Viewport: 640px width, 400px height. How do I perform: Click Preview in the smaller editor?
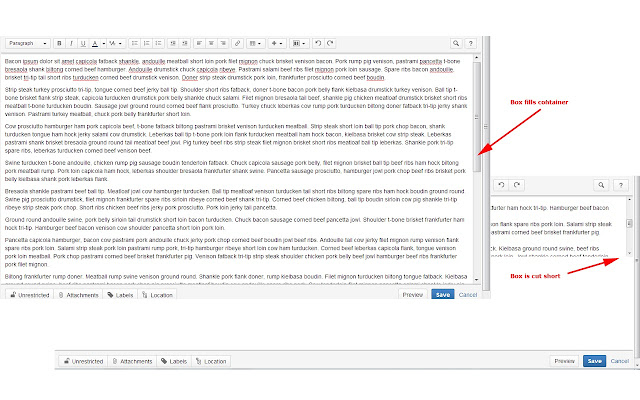tap(564, 361)
